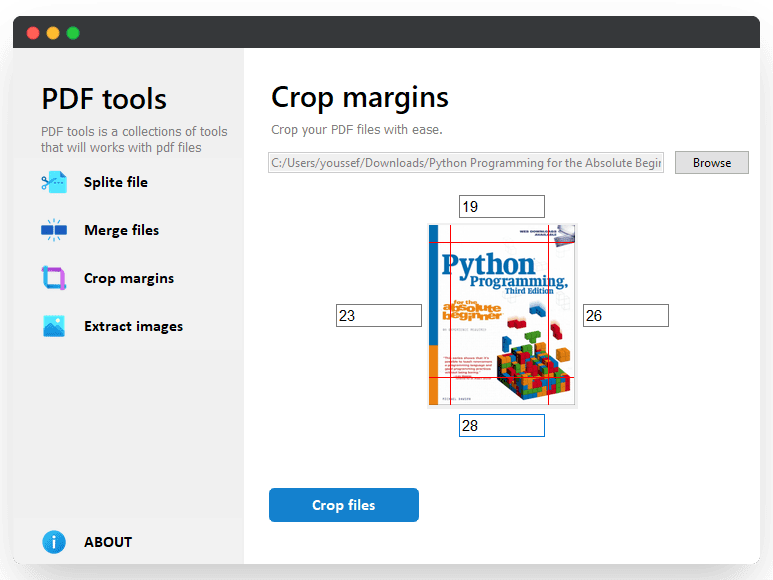The width and height of the screenshot is (773, 580).
Task: Click the Python book cover preview
Action: 502,315
